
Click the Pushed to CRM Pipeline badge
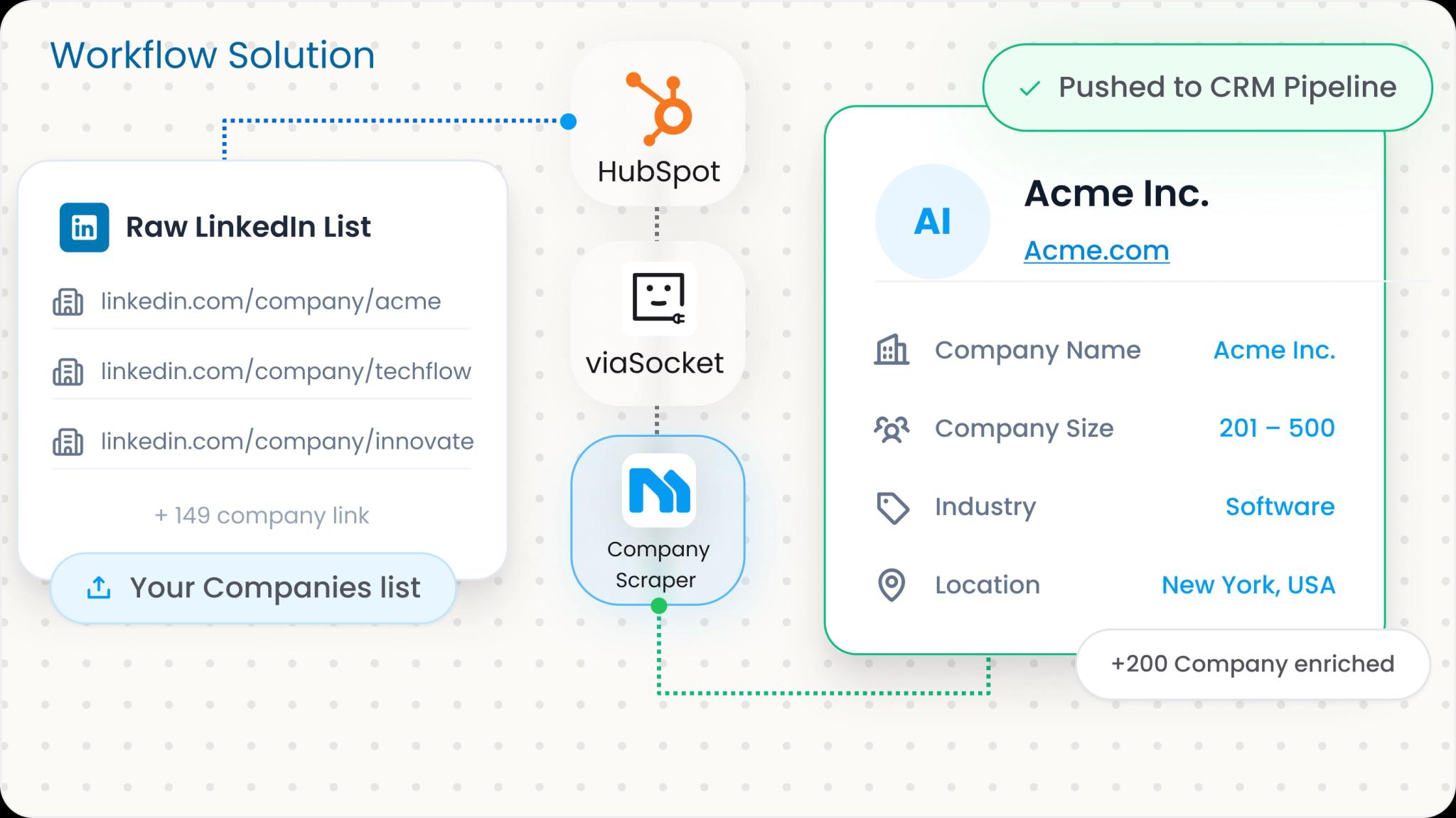click(x=1207, y=87)
